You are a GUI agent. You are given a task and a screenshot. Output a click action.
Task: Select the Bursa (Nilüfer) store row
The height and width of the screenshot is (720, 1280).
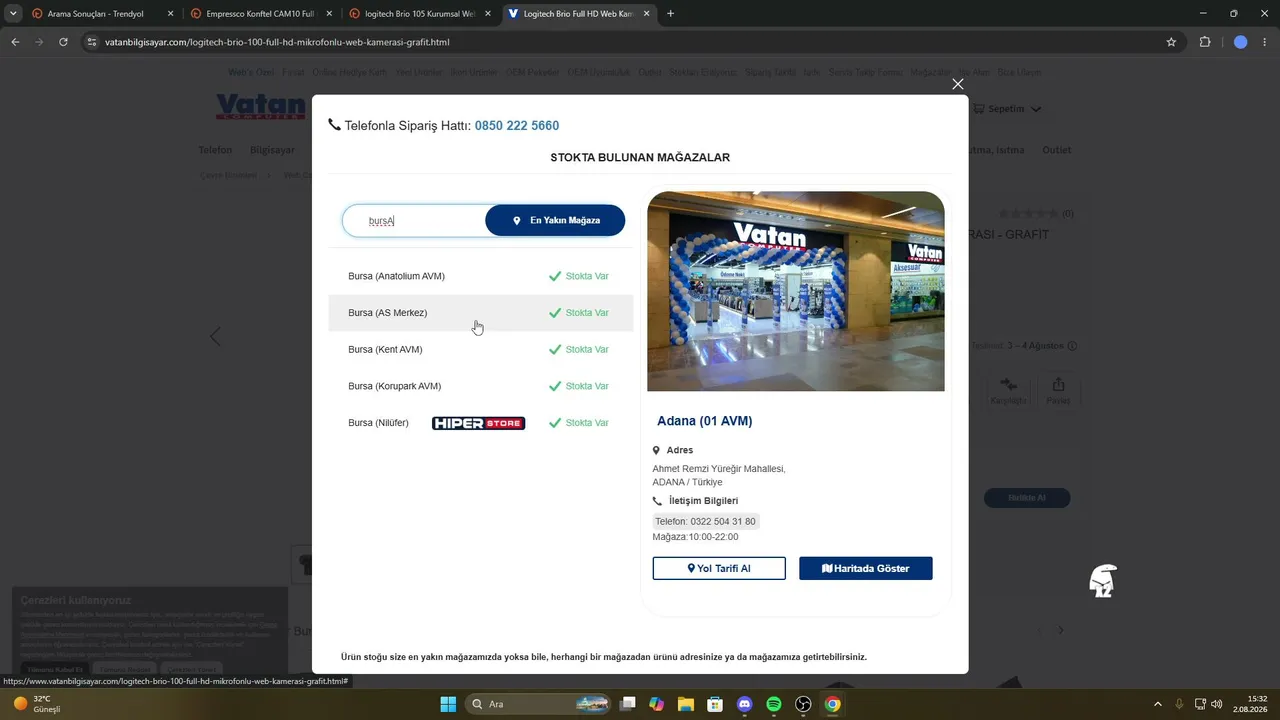(x=481, y=423)
